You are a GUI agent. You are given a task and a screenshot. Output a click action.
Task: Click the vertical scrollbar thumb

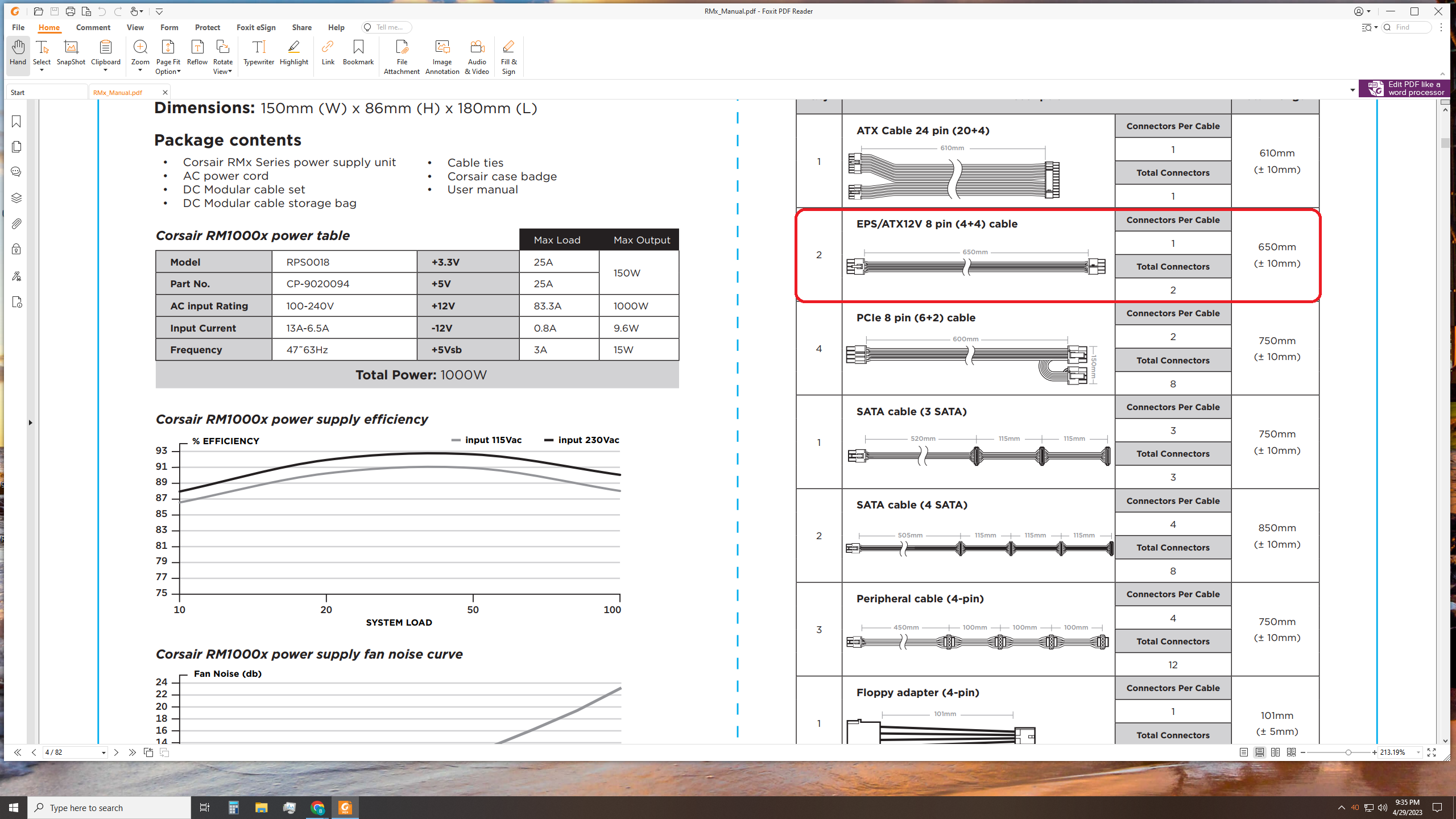tap(1445, 143)
